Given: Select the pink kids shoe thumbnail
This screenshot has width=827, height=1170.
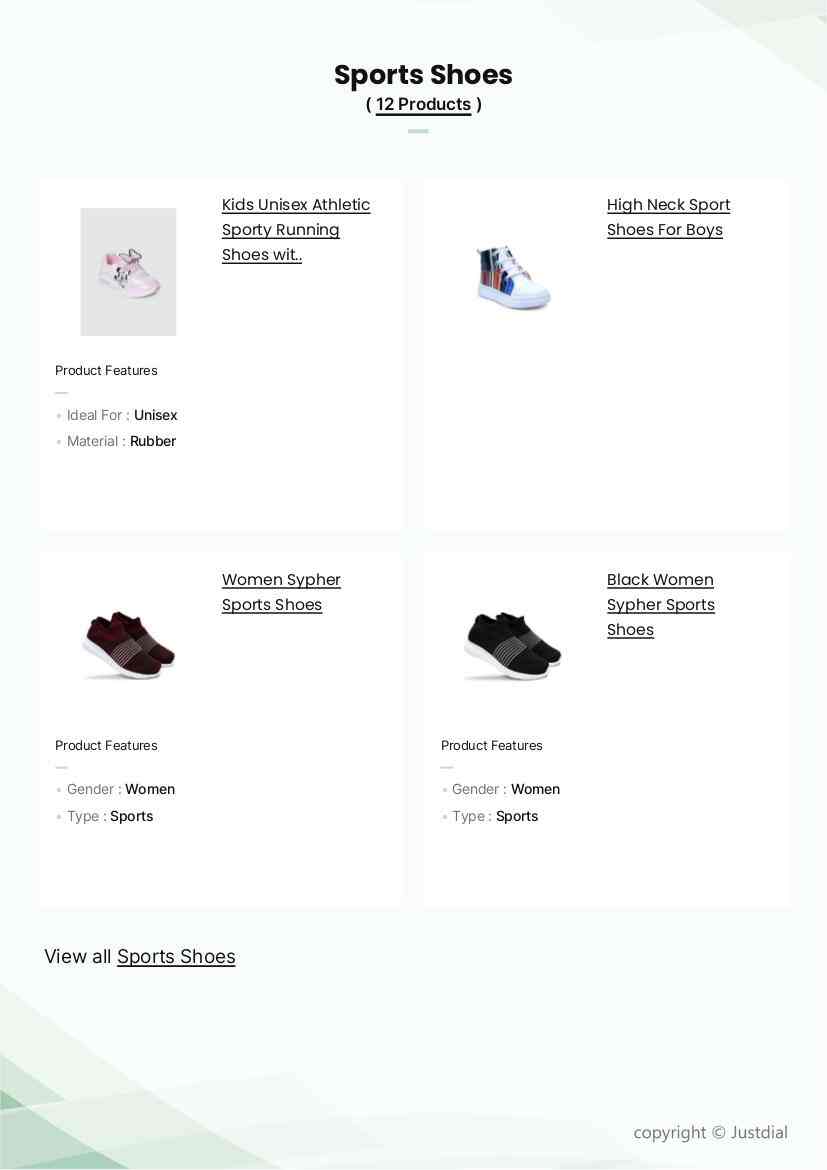Looking at the screenshot, I should click(128, 272).
